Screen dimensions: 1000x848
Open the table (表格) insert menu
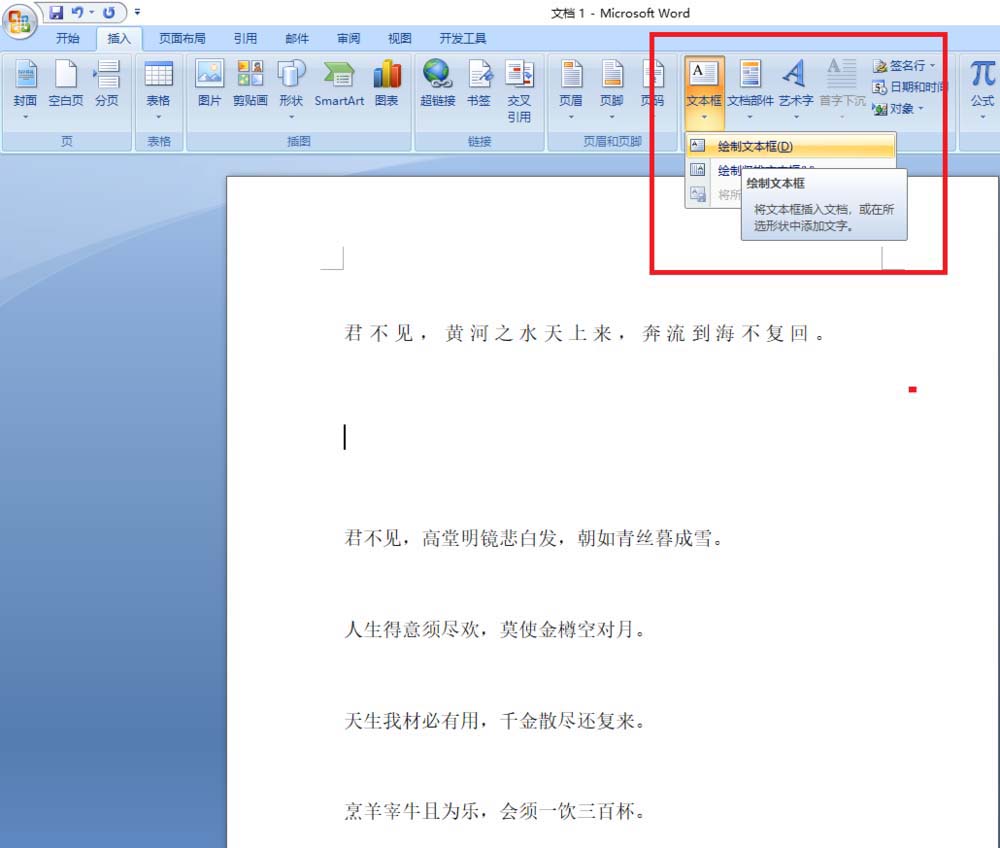point(158,89)
